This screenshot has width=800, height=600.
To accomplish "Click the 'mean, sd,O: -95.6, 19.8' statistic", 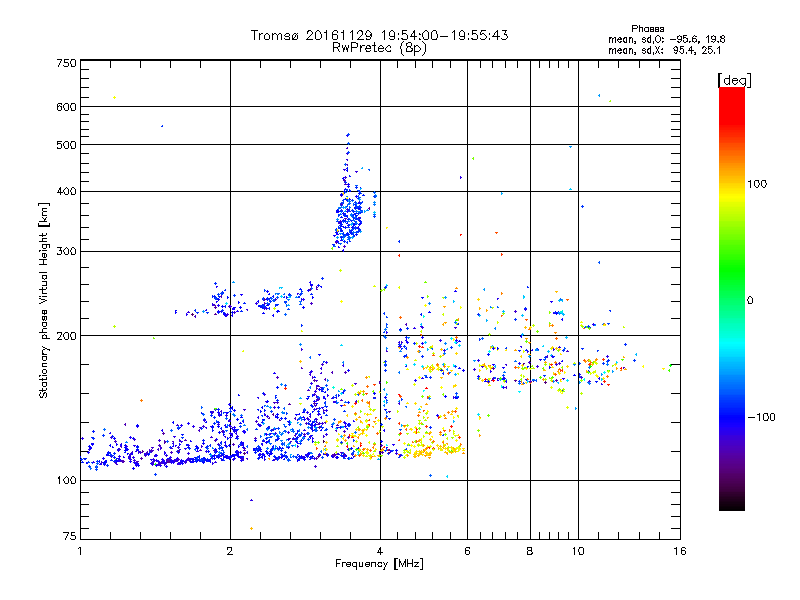I will (x=666, y=39).
